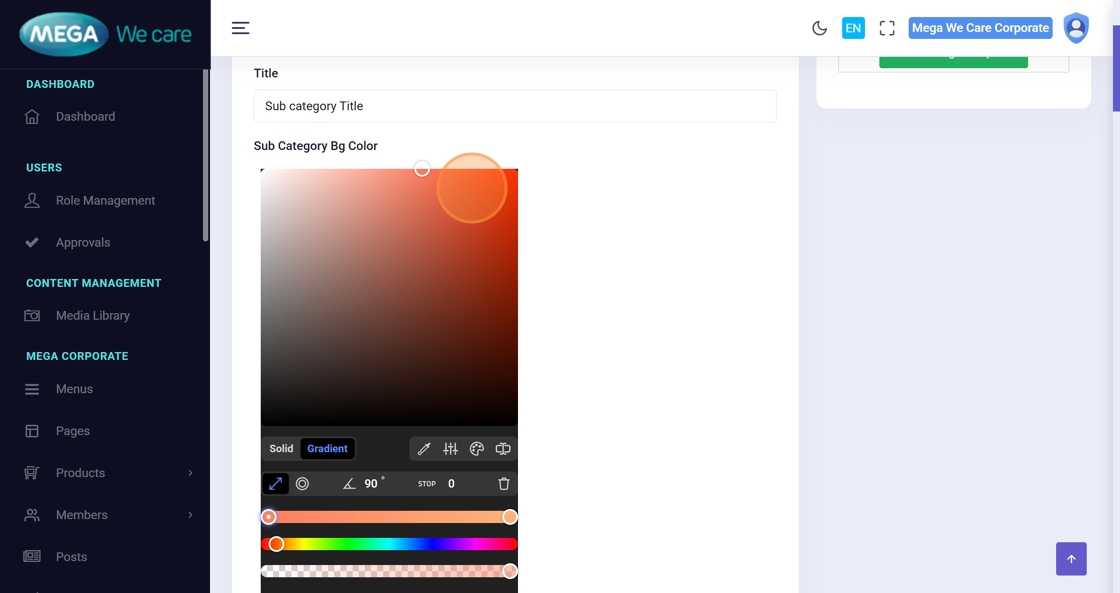Click on the rainbow hue slider

[390, 544]
